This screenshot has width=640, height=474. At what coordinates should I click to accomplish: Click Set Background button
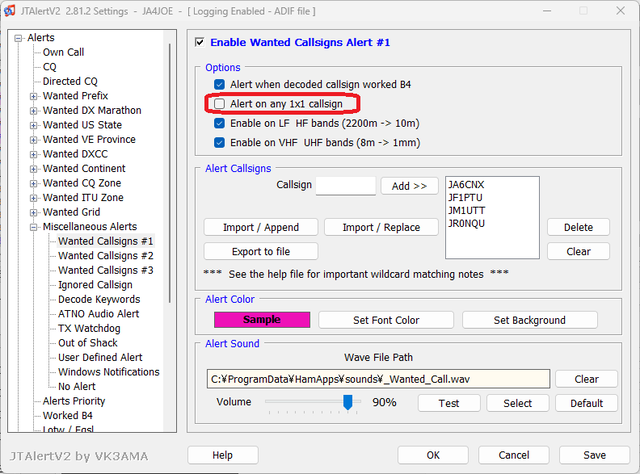pyautogui.click(x=530, y=320)
